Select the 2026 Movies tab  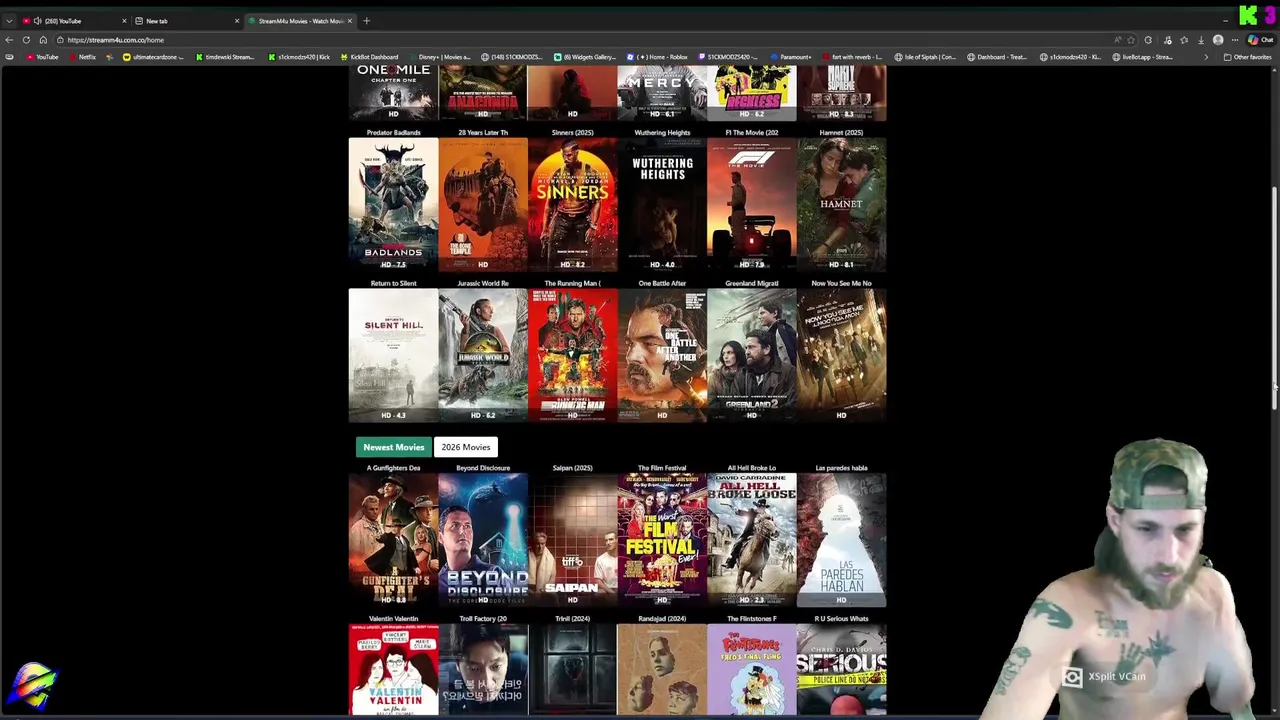466,447
